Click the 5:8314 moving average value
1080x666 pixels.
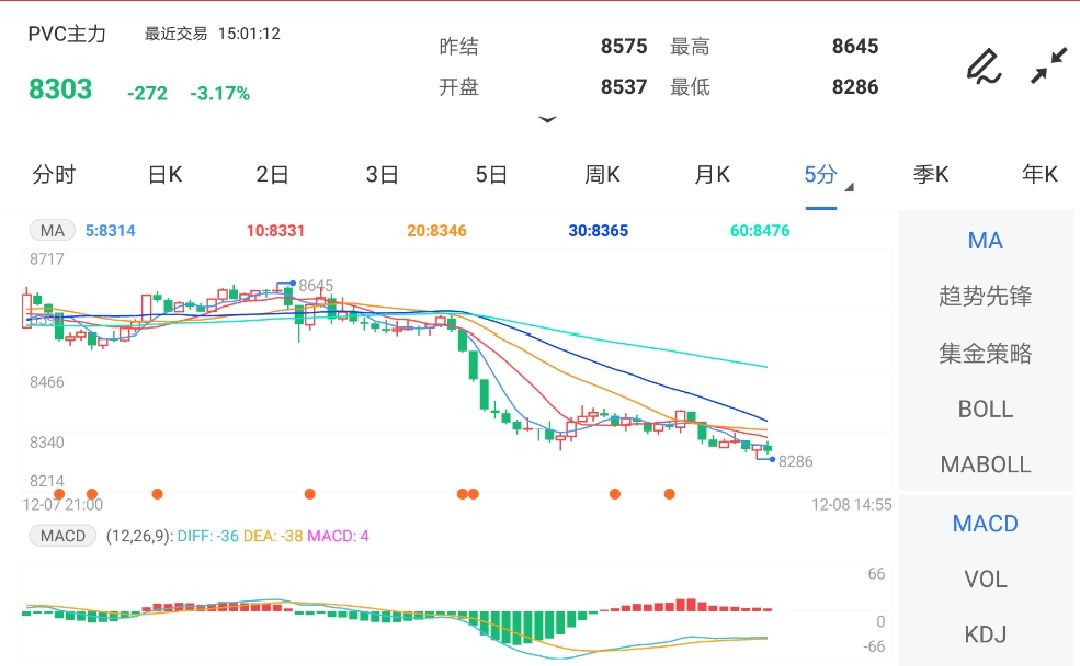110,231
